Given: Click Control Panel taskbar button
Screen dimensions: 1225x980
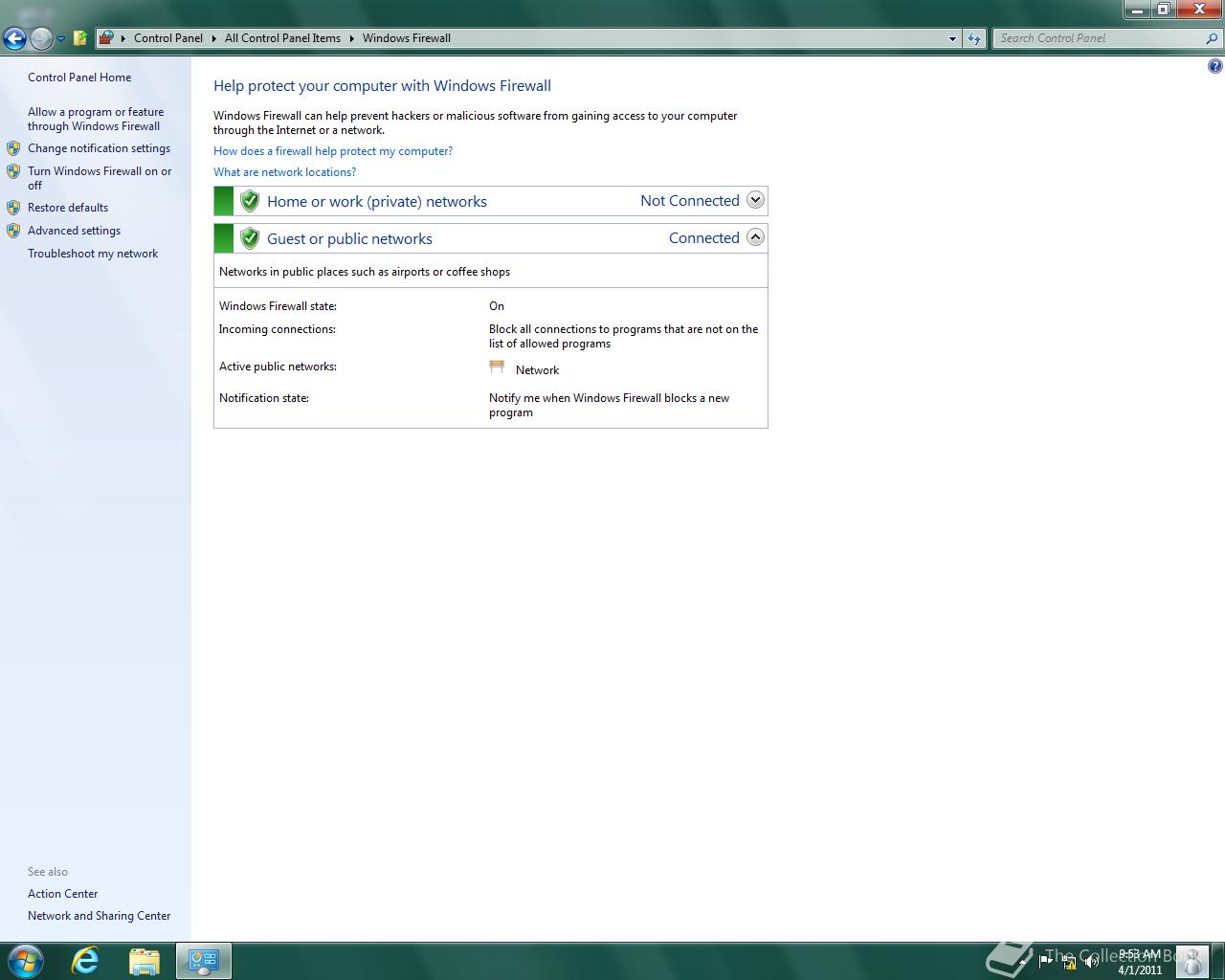Looking at the screenshot, I should (203, 961).
